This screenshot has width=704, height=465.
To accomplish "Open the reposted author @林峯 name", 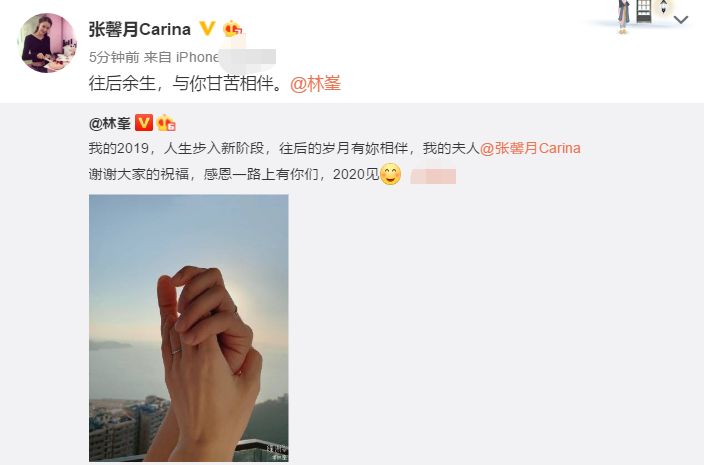I will click(110, 123).
